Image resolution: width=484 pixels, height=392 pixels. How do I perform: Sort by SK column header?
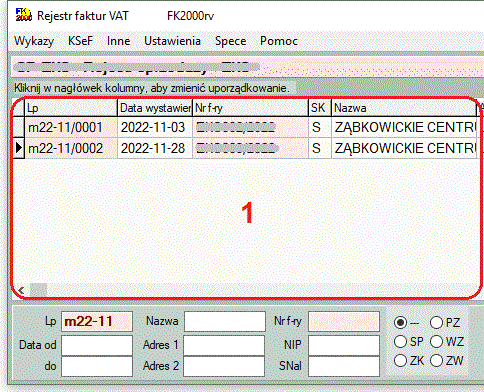[x=320, y=108]
